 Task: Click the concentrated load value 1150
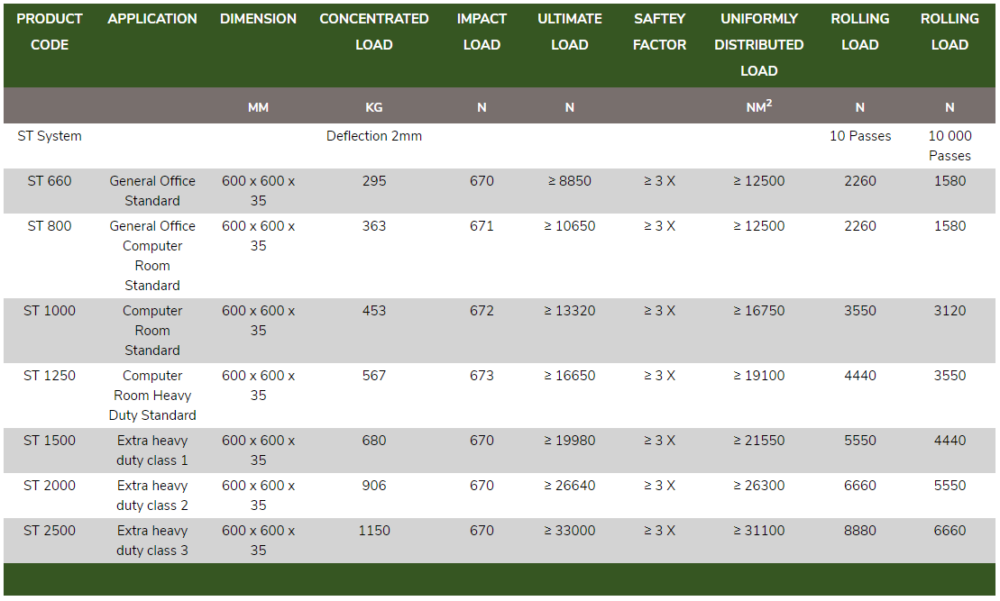click(374, 531)
